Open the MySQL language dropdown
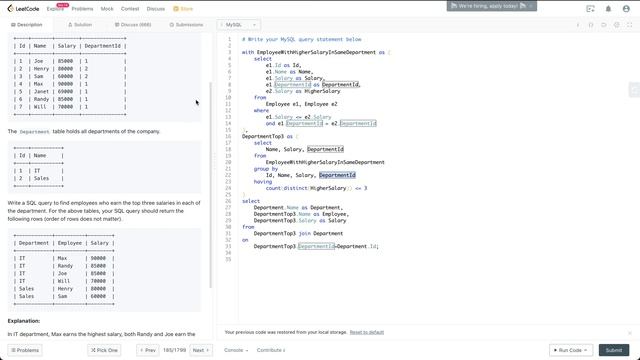The width and height of the screenshot is (640, 360). coord(239,25)
